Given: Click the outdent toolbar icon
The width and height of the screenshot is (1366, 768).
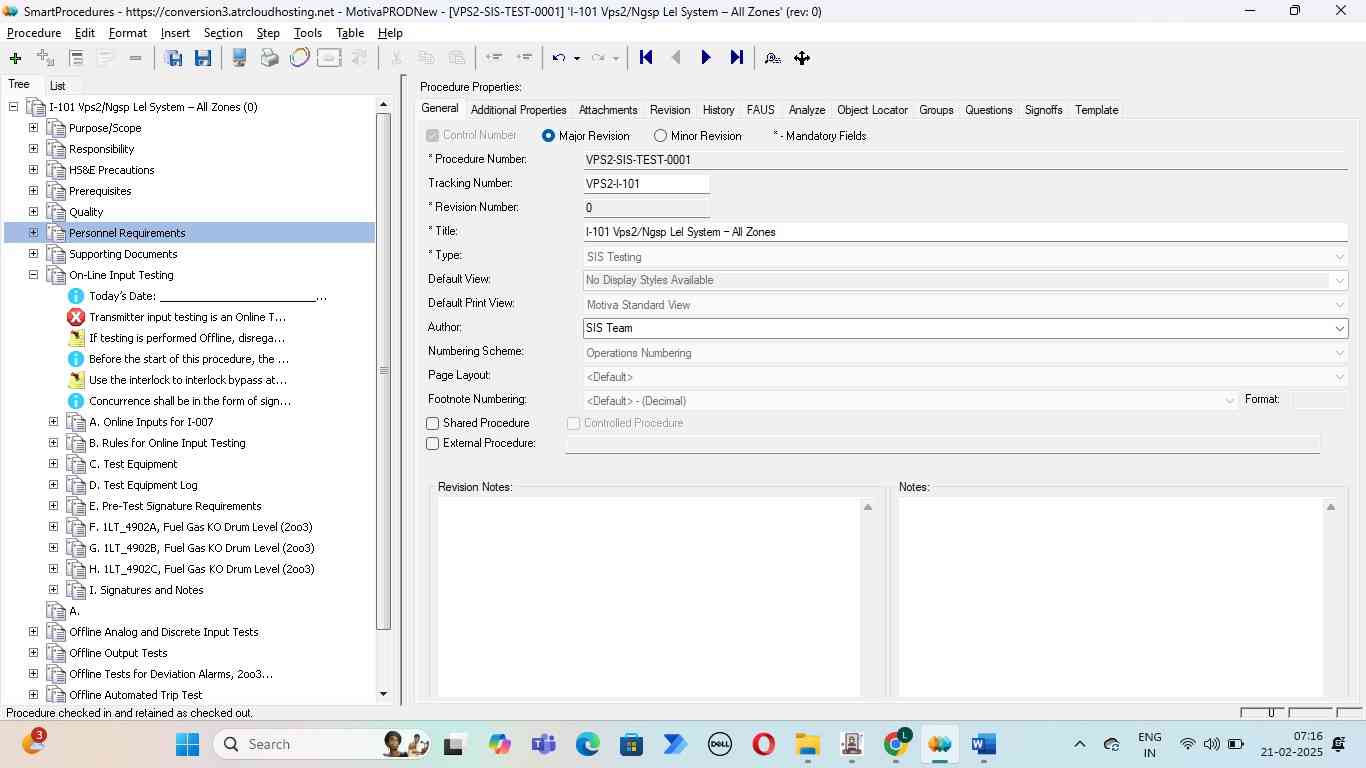Looking at the screenshot, I should (493, 58).
